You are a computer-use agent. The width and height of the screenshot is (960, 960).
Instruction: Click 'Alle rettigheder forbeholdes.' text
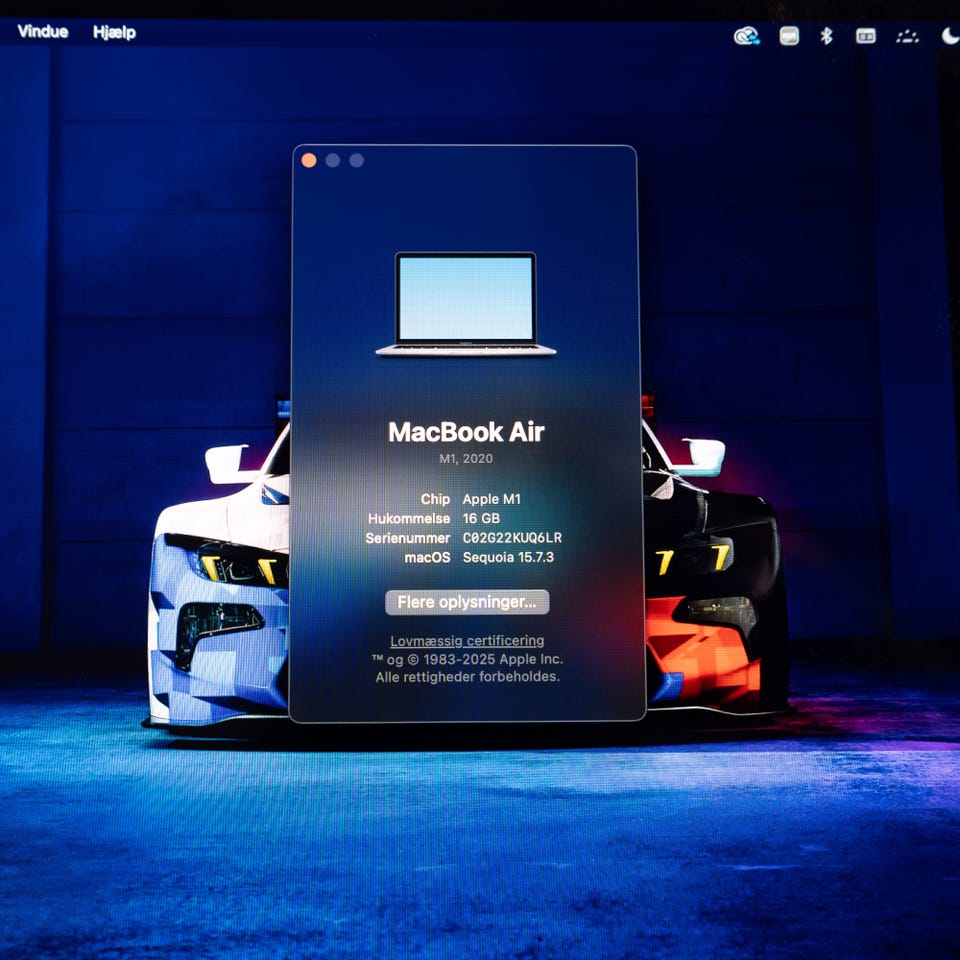pos(468,677)
